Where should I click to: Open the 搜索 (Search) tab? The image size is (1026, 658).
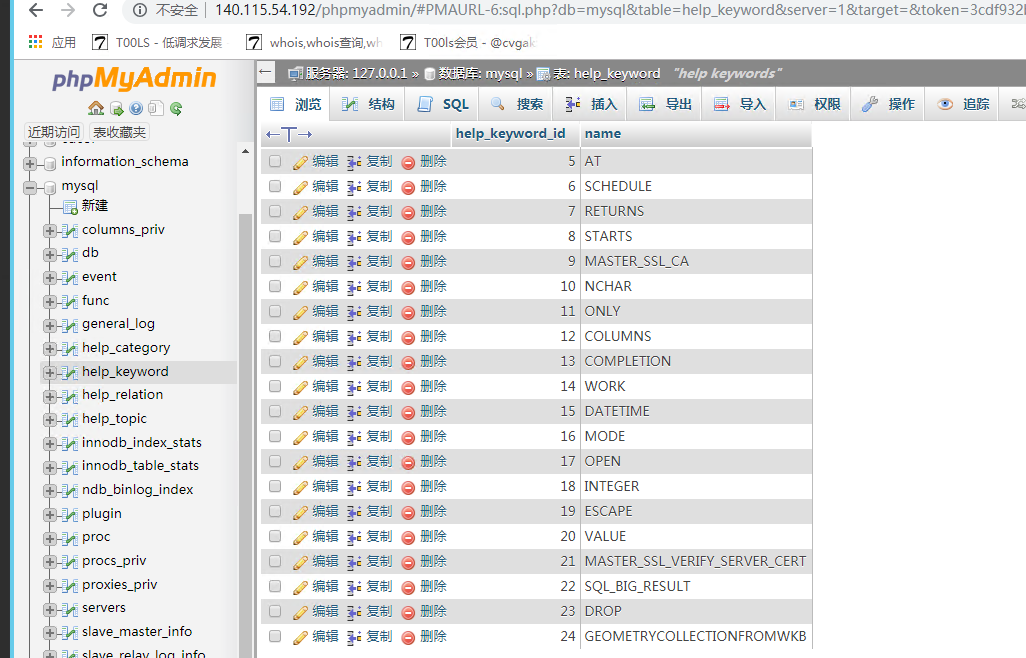pyautogui.click(x=516, y=104)
